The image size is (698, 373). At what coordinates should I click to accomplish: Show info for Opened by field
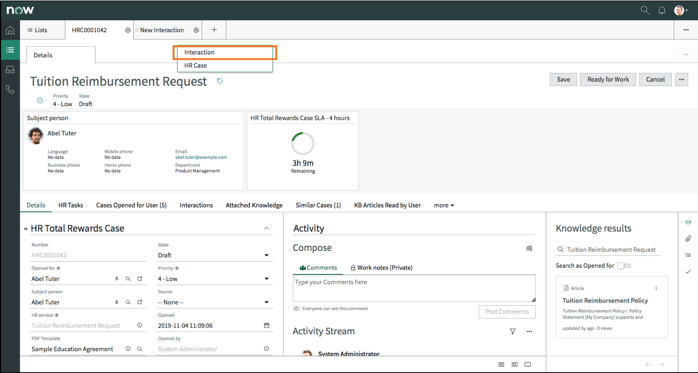coord(267,349)
